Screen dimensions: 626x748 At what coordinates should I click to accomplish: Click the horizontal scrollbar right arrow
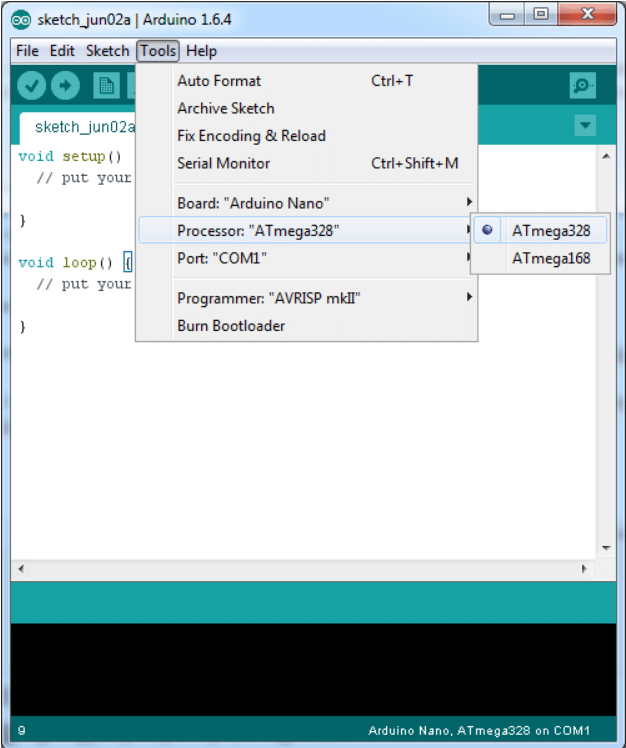[x=585, y=568]
